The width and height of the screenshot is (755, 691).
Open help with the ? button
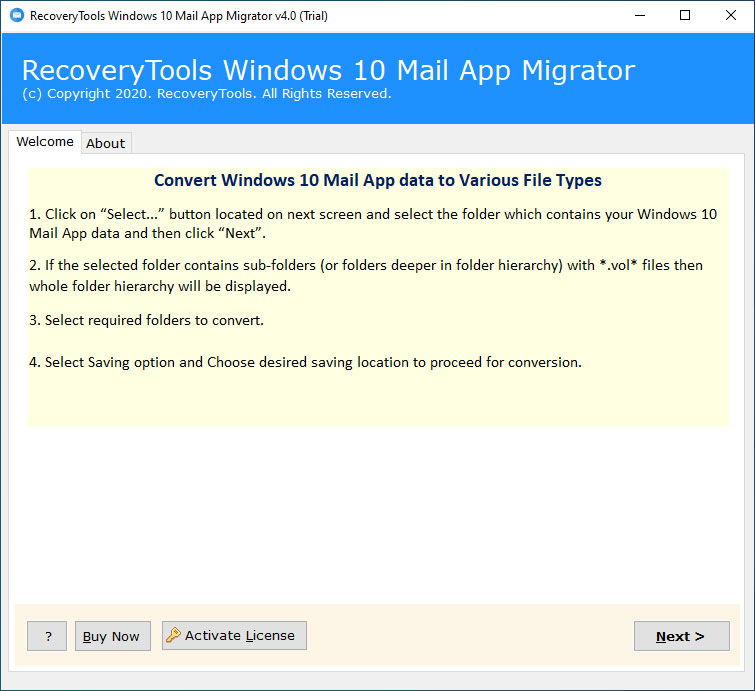(x=47, y=636)
